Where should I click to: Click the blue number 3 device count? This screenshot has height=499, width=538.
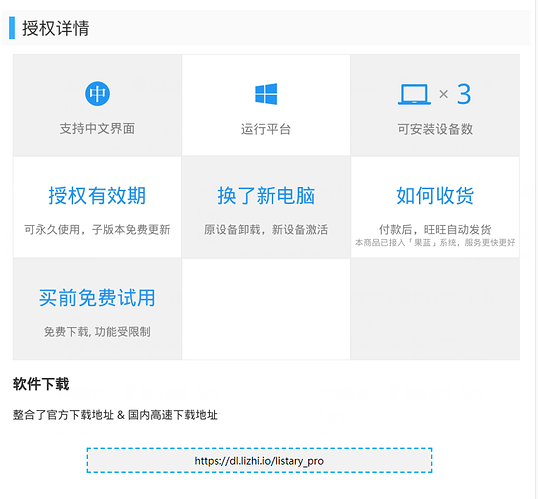pyautogui.click(x=464, y=94)
